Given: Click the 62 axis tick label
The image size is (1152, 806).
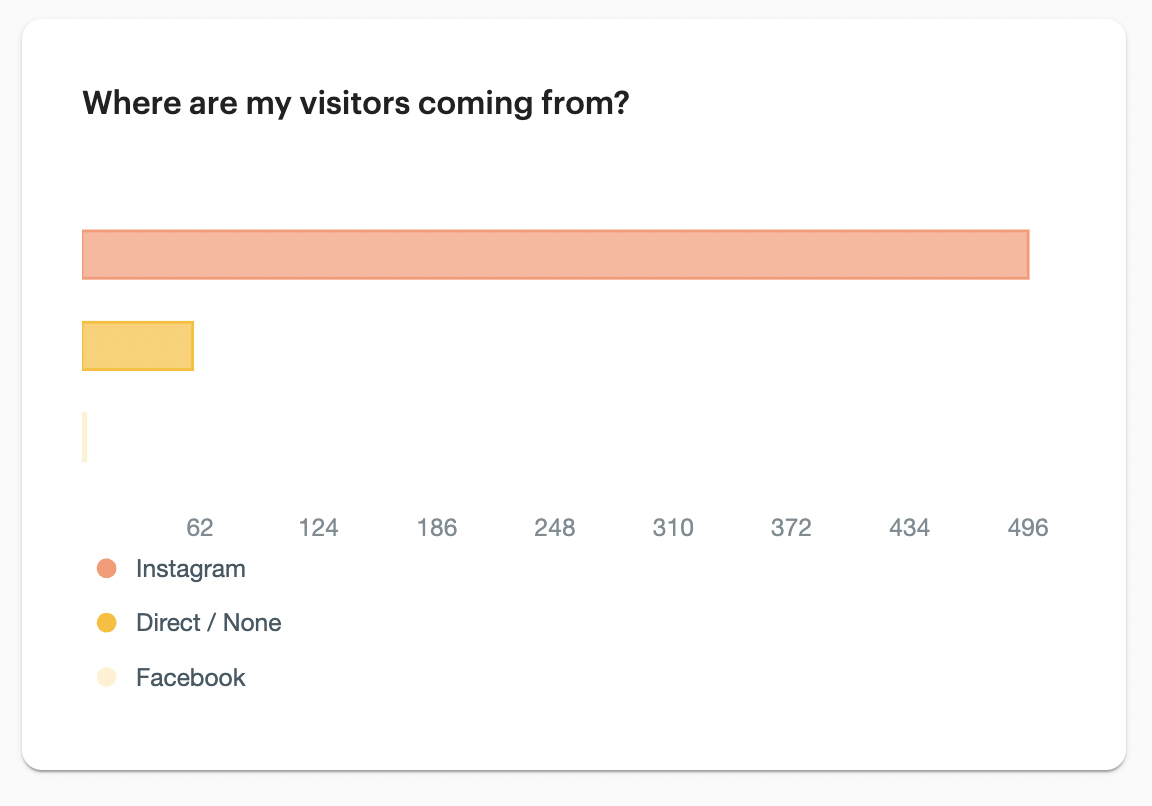Looking at the screenshot, I should coord(200,527).
